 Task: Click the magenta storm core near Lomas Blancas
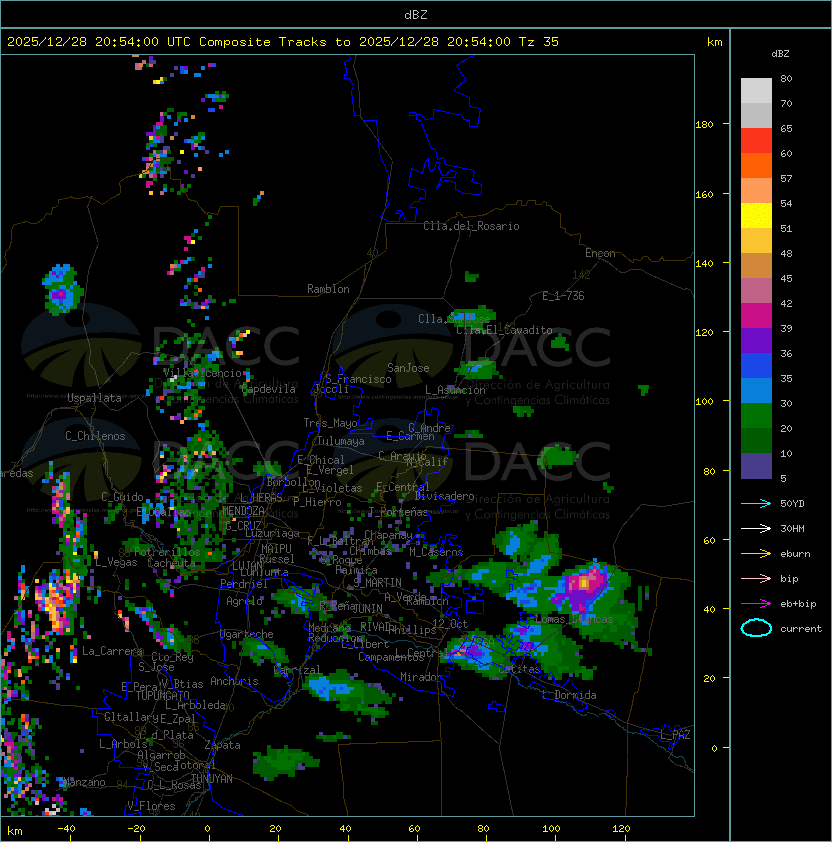(584, 583)
